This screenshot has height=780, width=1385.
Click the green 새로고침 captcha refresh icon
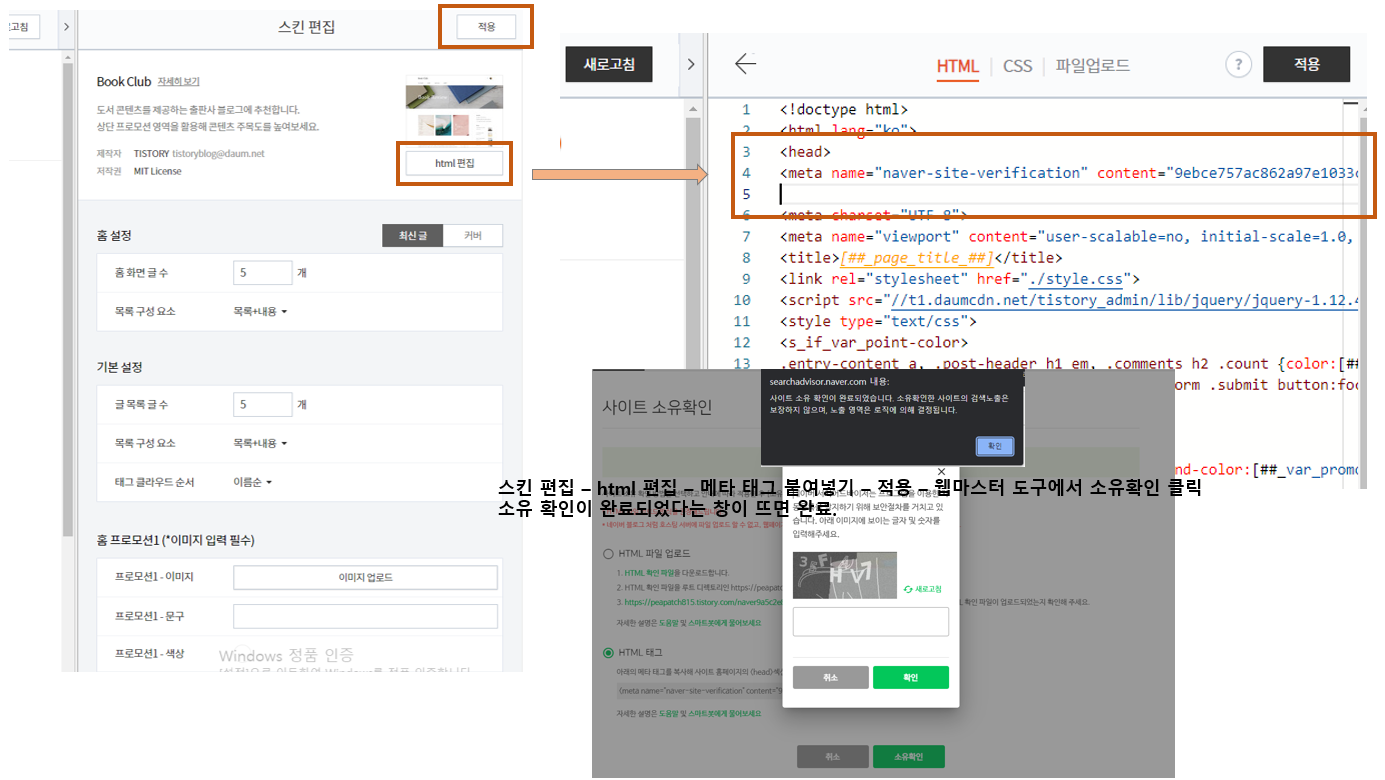922,589
